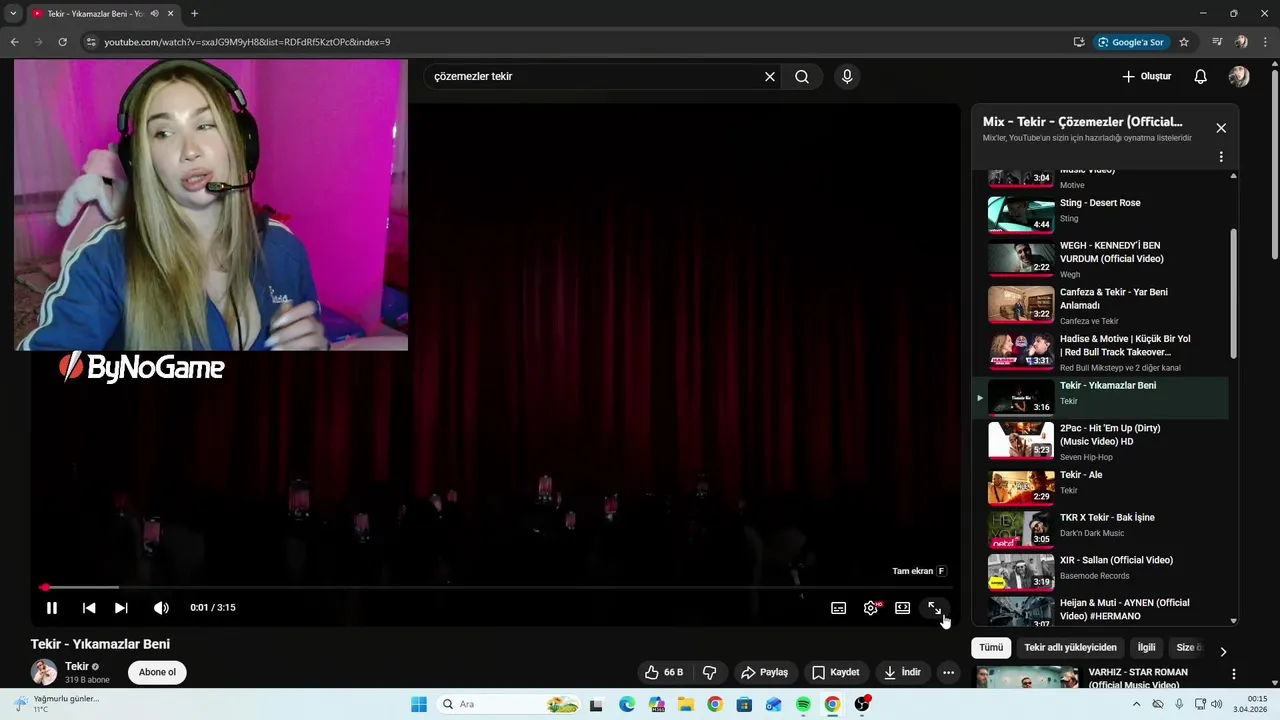Clear the search box with the X
The image size is (1280, 720).
[770, 77]
